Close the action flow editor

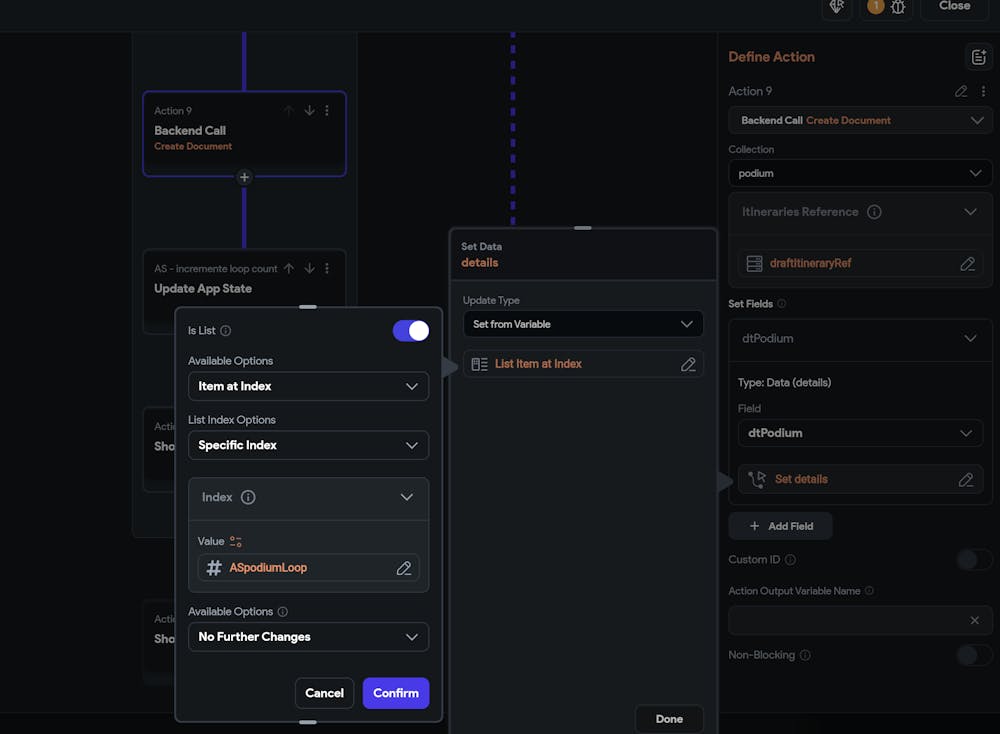click(954, 7)
